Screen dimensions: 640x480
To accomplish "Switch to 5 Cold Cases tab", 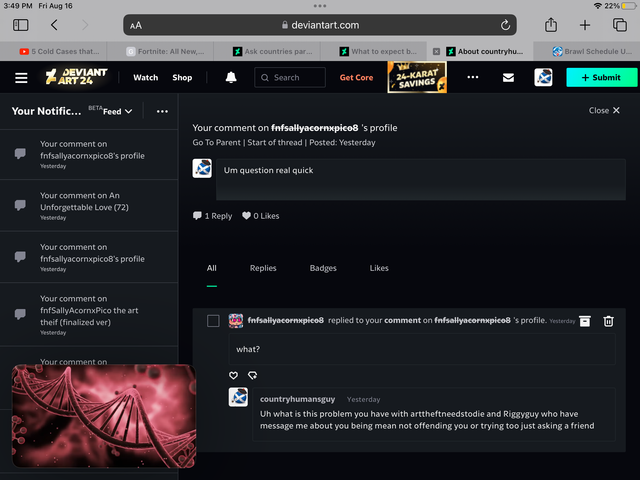I will 59,51.
